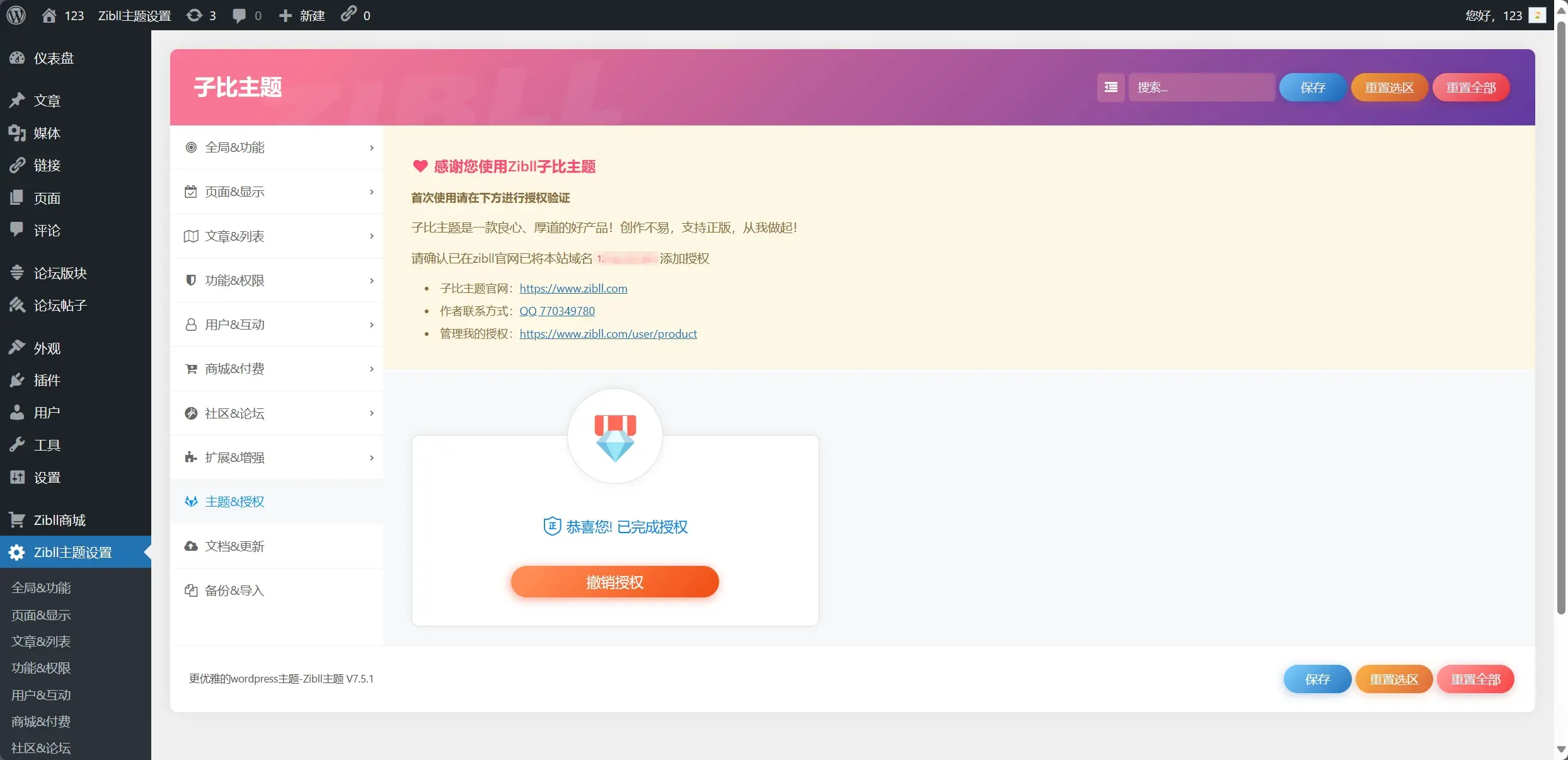The width and height of the screenshot is (1568, 760).
Task: Click the 文章 pushpin icon
Action: point(17,100)
